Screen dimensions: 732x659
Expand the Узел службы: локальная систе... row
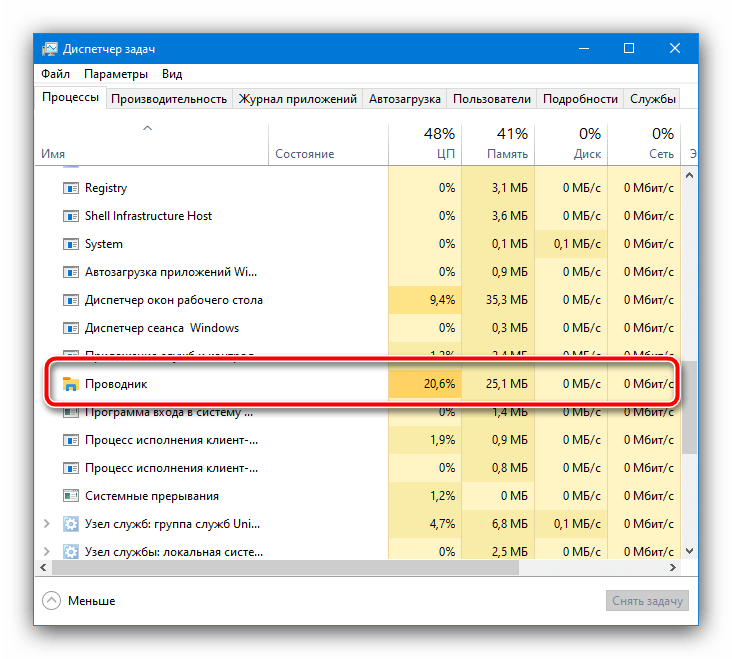(x=46, y=552)
